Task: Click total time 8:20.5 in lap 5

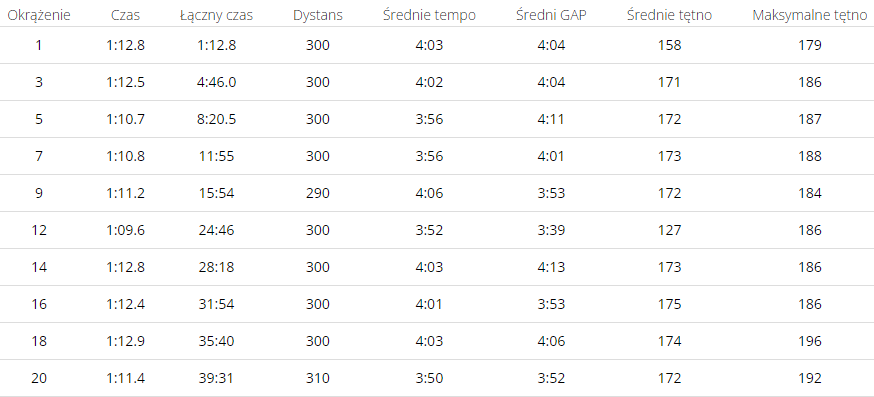Action: (216, 119)
